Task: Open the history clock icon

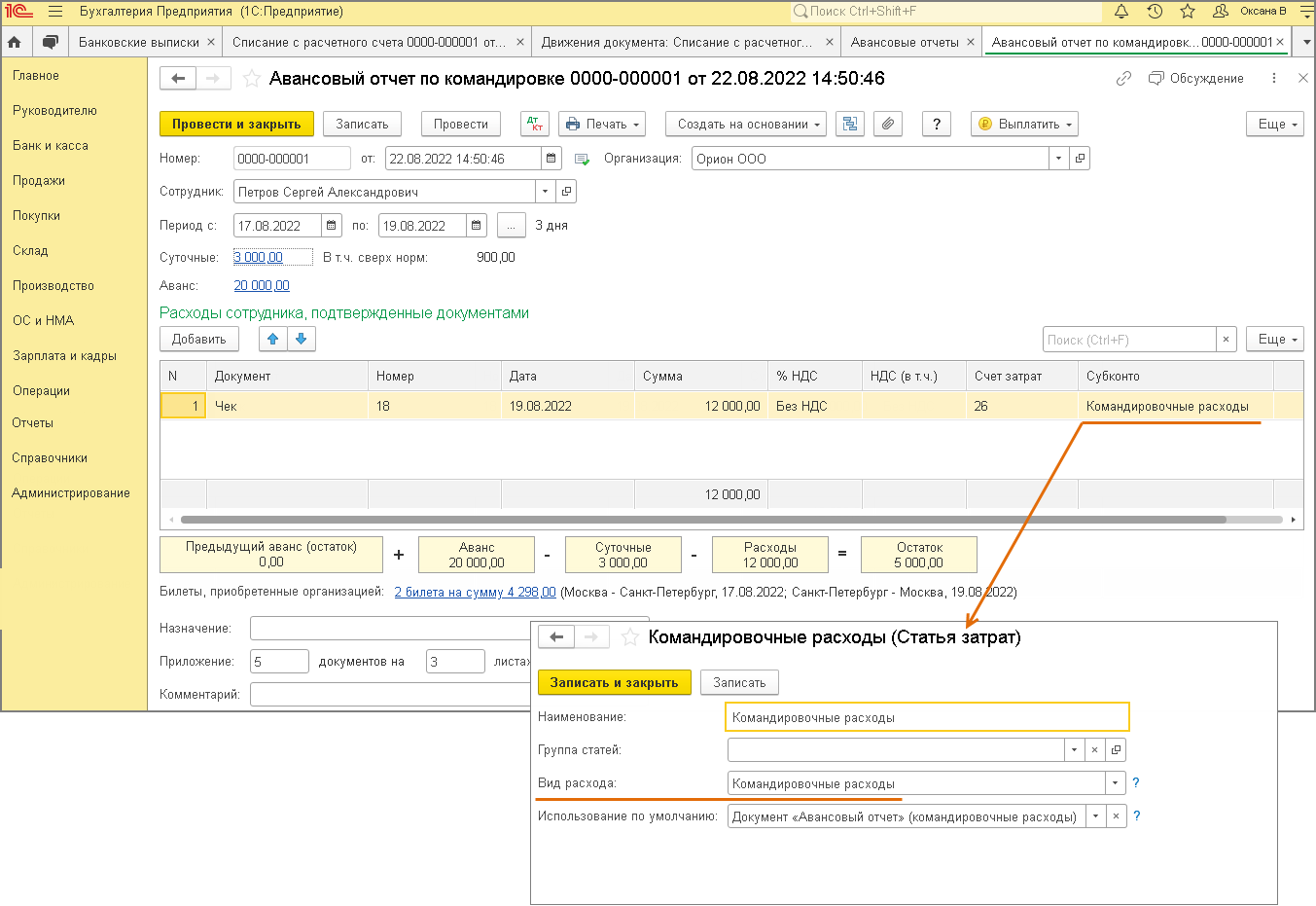Action: point(1155,12)
